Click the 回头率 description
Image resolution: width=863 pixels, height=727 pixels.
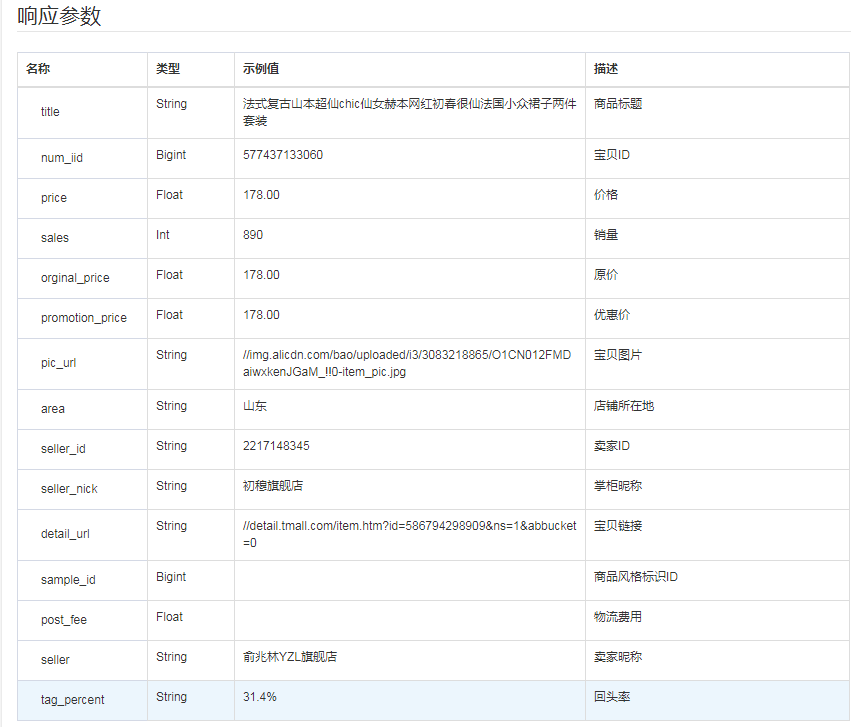[612, 697]
